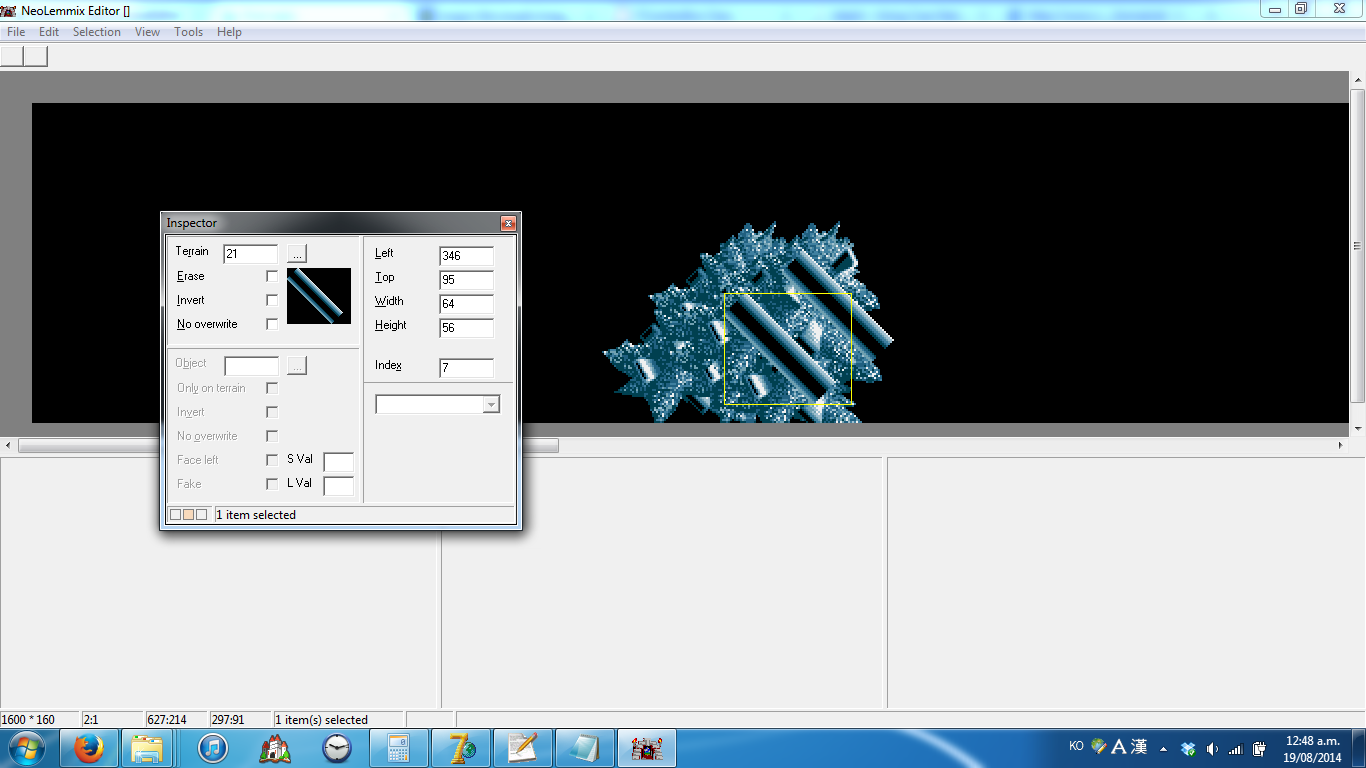The image size is (1366, 768).
Task: Click the clock gadget taskbar icon
Action: pos(337,748)
